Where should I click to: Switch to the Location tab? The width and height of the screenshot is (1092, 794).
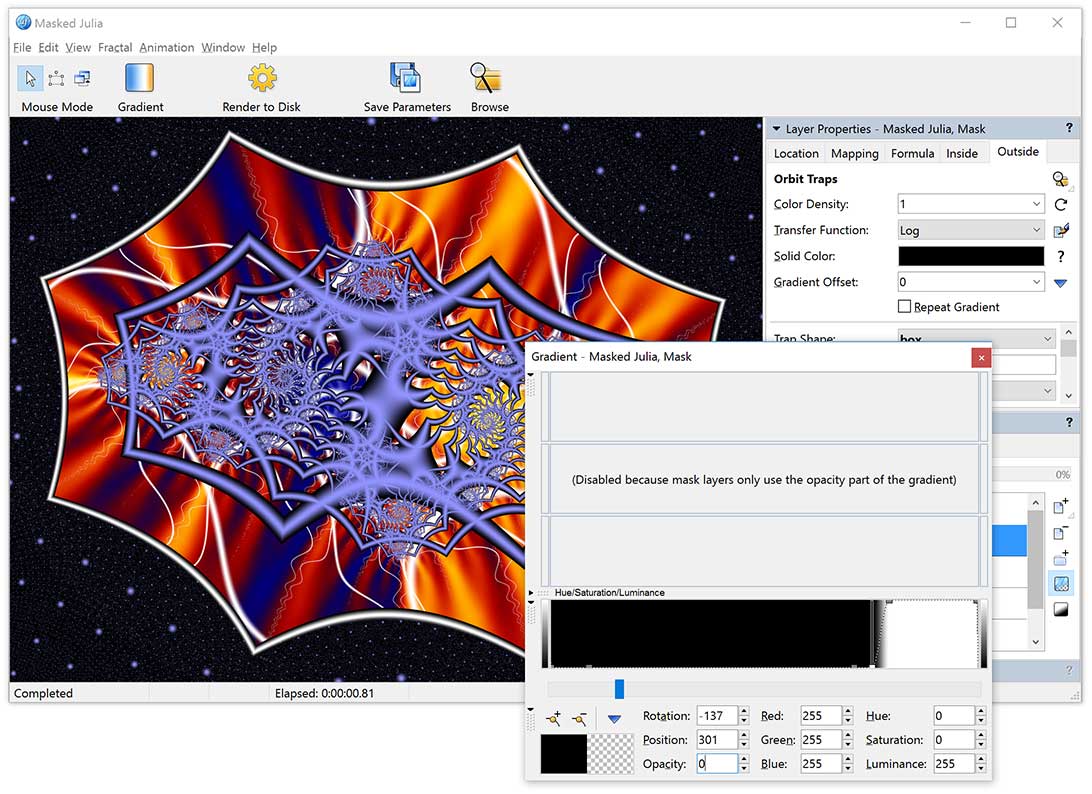pos(796,153)
